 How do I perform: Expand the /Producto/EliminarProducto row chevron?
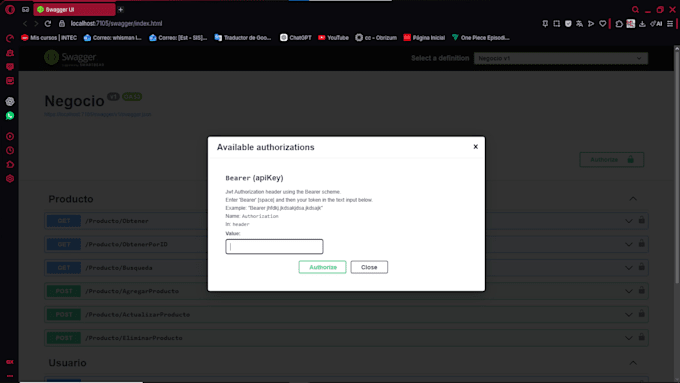click(628, 338)
